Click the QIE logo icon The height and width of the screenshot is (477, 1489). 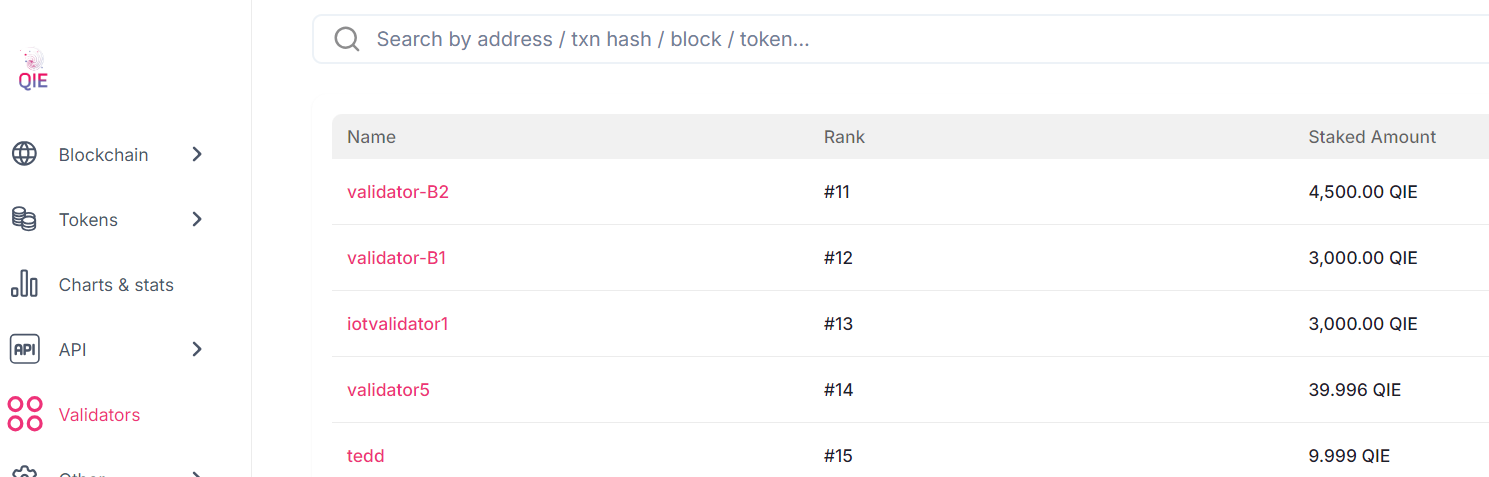(33, 69)
